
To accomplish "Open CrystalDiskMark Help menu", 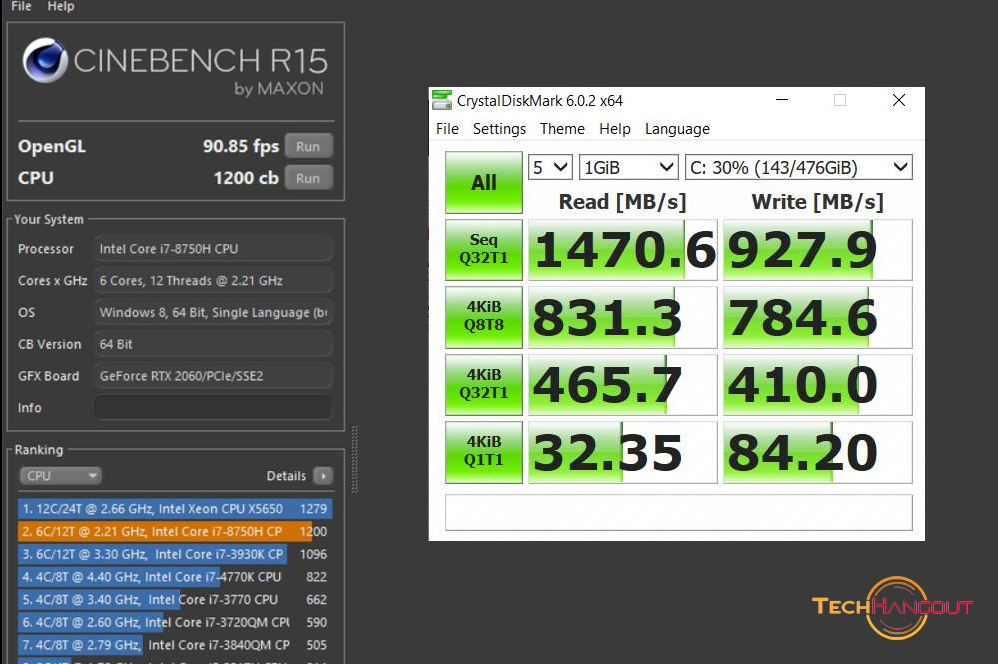I will pyautogui.click(x=614, y=129).
